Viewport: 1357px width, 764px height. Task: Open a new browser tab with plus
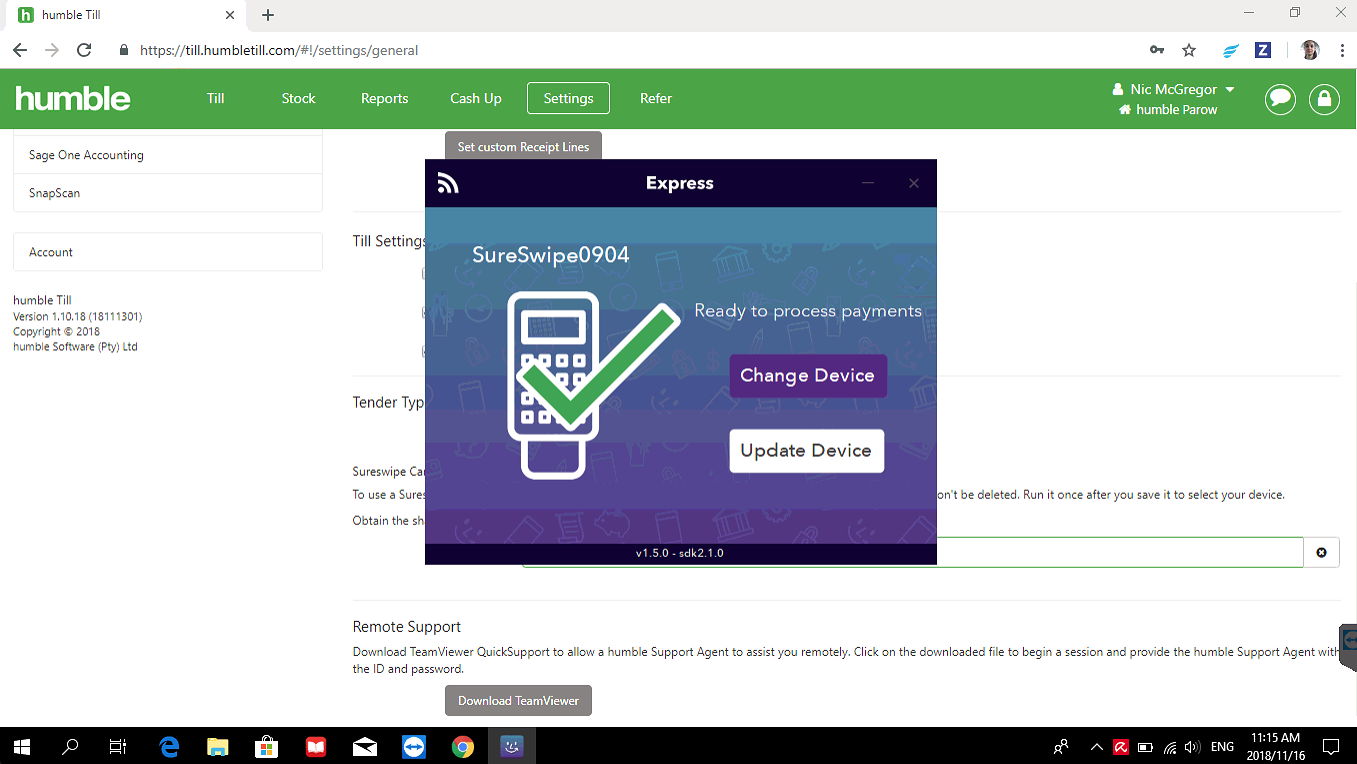click(x=268, y=15)
